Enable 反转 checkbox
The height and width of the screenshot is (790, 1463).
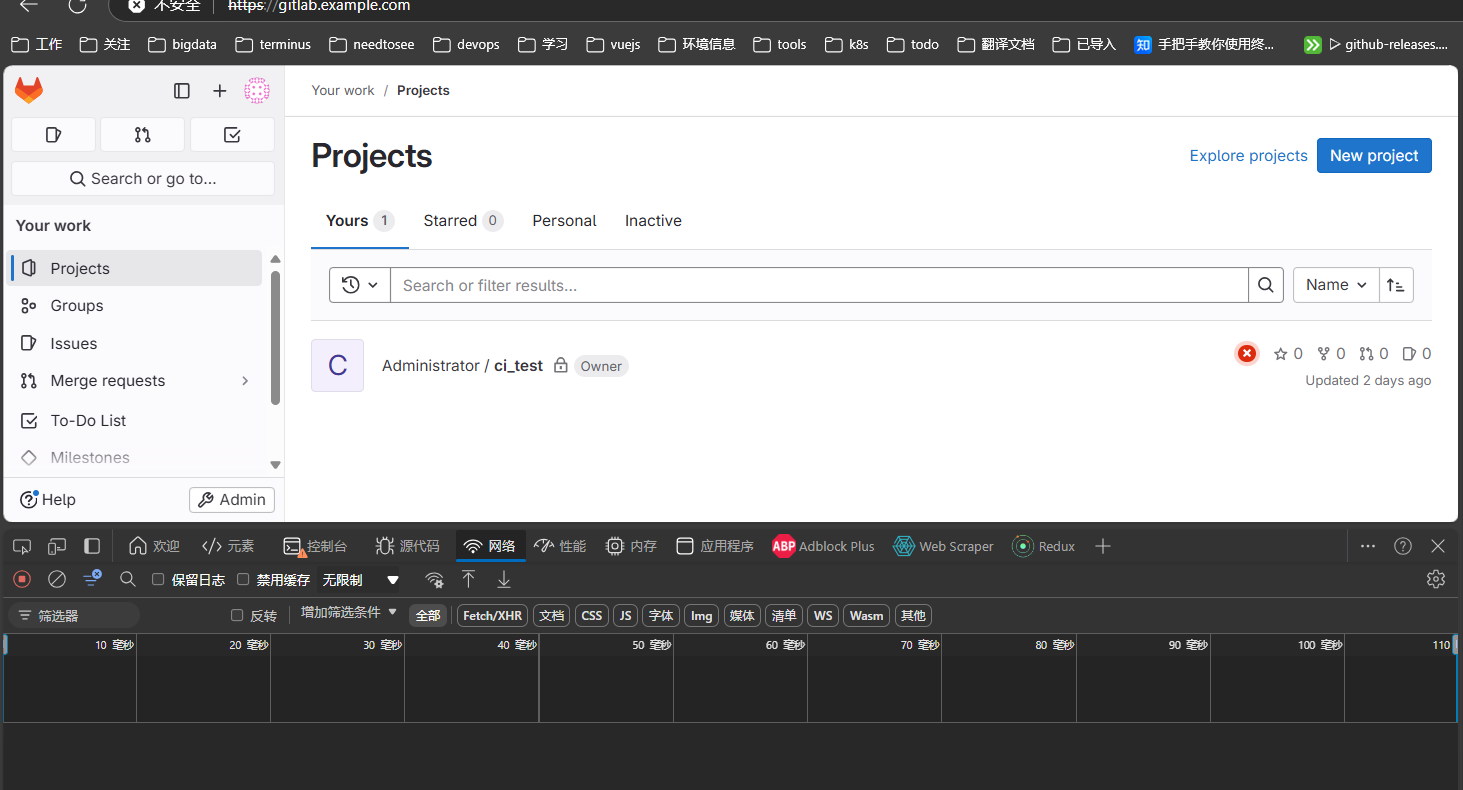click(x=237, y=615)
